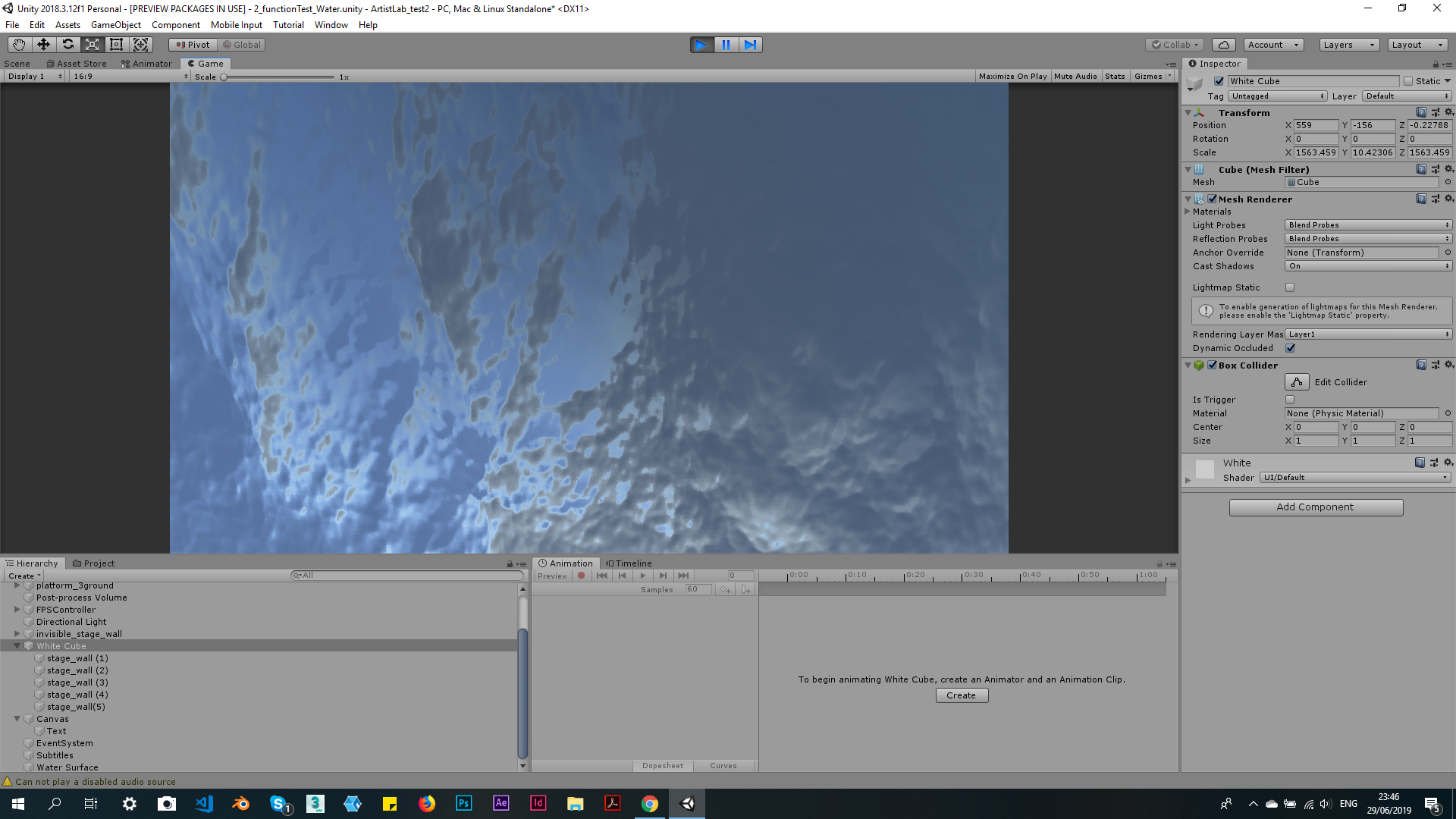This screenshot has width=1456, height=819.
Task: Toggle the Static checkbox
Action: tap(1408, 81)
